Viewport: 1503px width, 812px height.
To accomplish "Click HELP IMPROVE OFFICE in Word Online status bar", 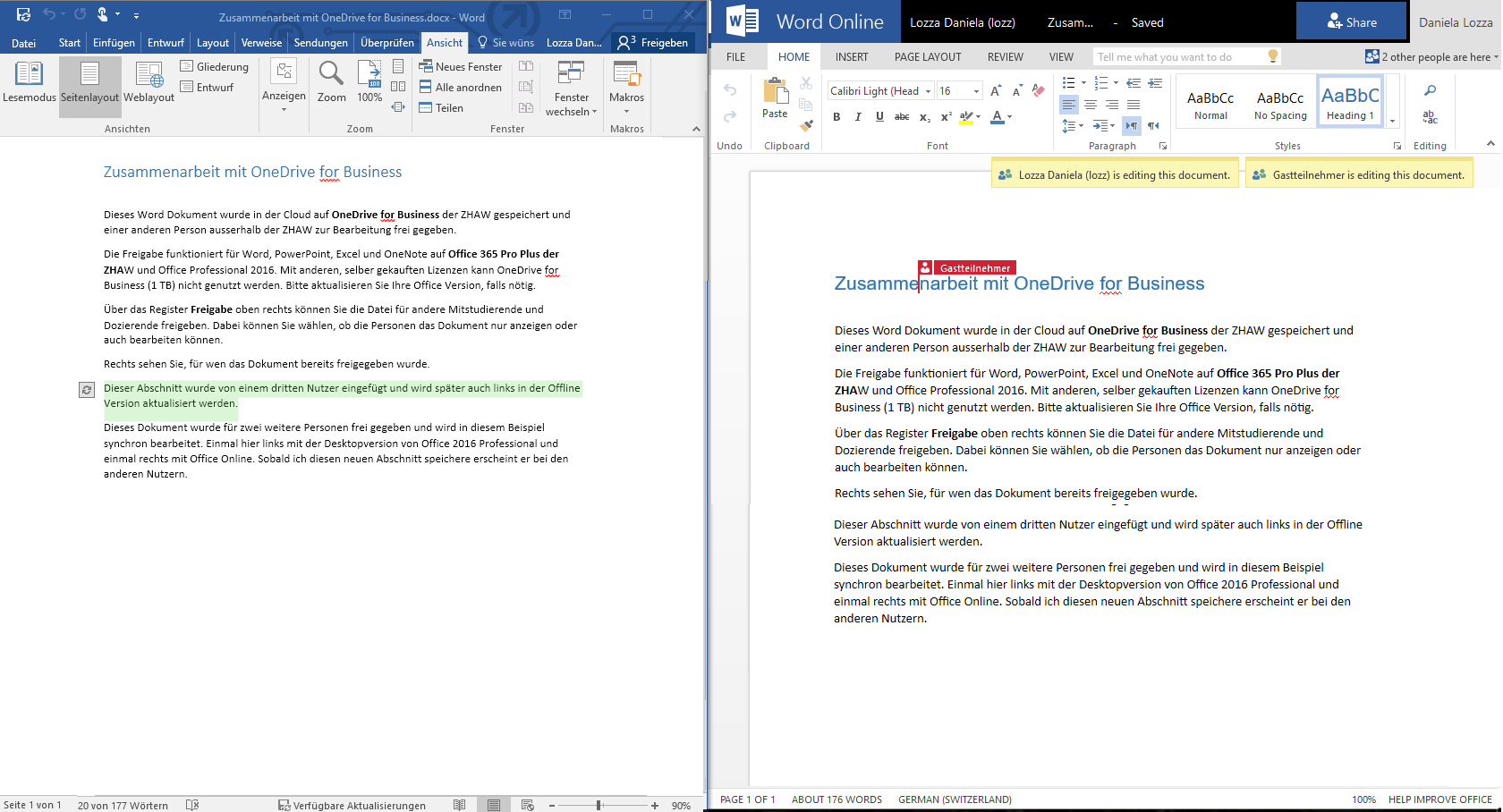I will (1440, 799).
